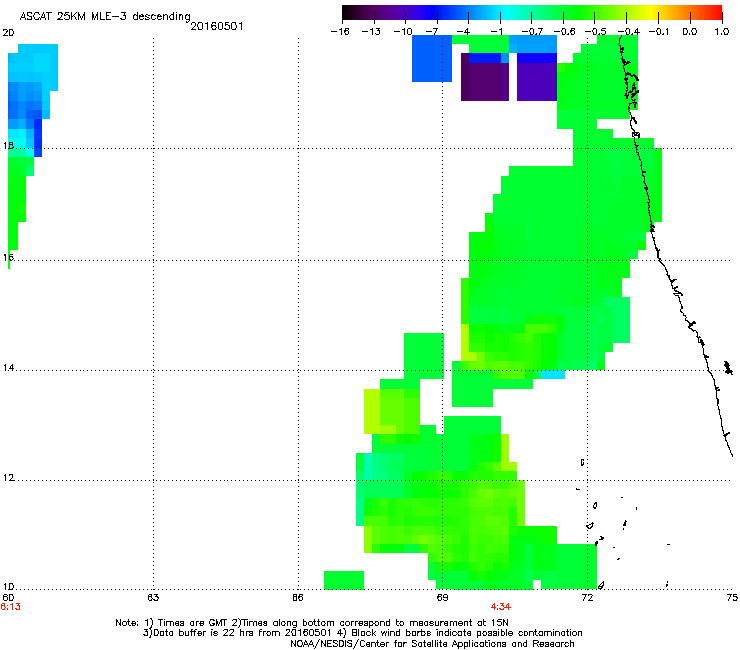Click the '-0.5' color bar label
The height and width of the screenshot is (650, 740).
click(x=596, y=32)
